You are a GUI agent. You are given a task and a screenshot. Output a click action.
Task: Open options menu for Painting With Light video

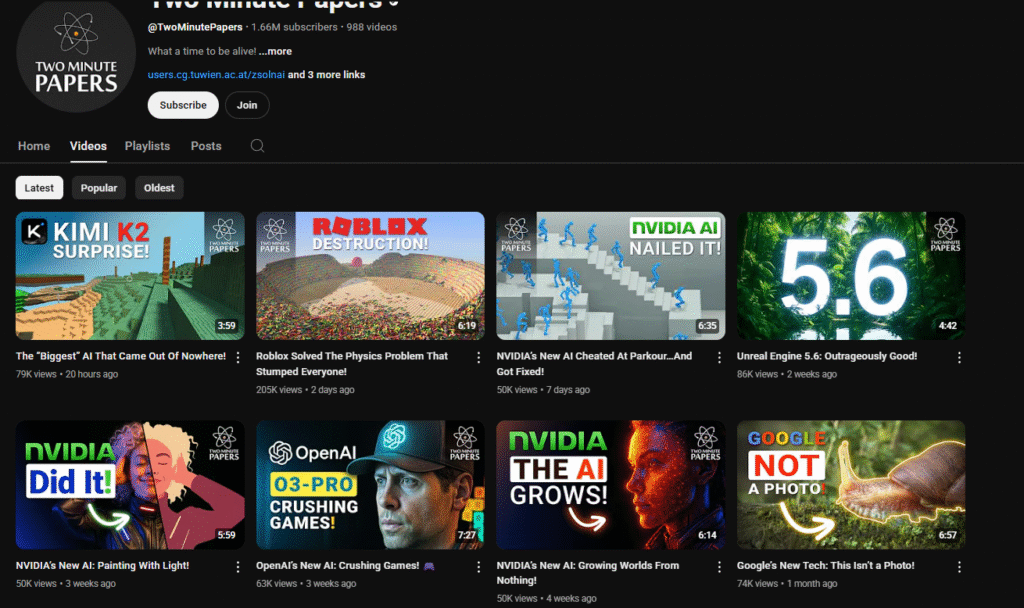[238, 567]
